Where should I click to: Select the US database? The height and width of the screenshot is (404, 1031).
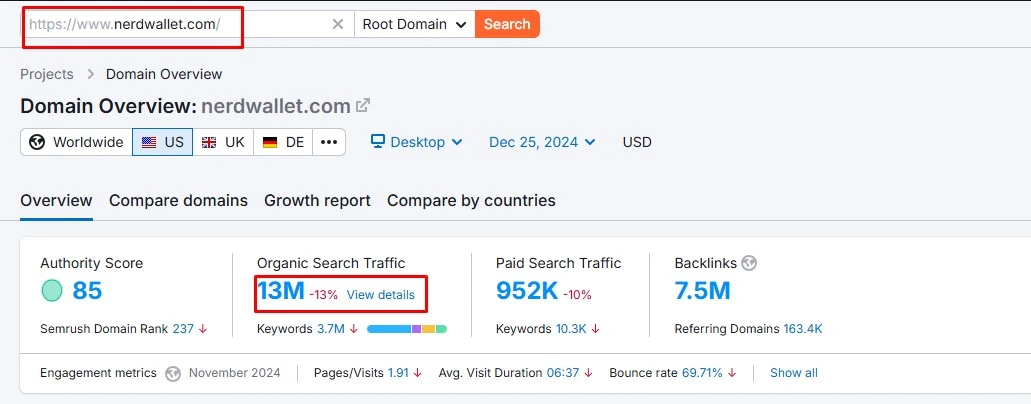[162, 142]
